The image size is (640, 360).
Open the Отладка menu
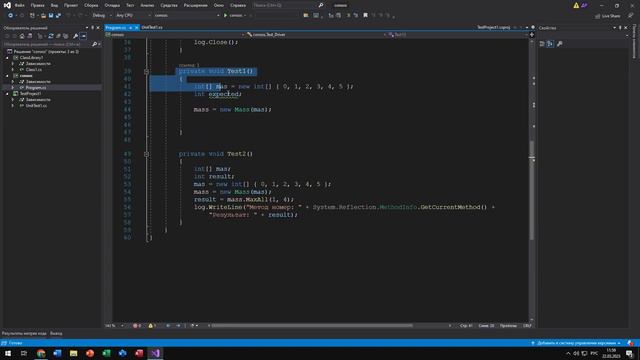point(112,5)
